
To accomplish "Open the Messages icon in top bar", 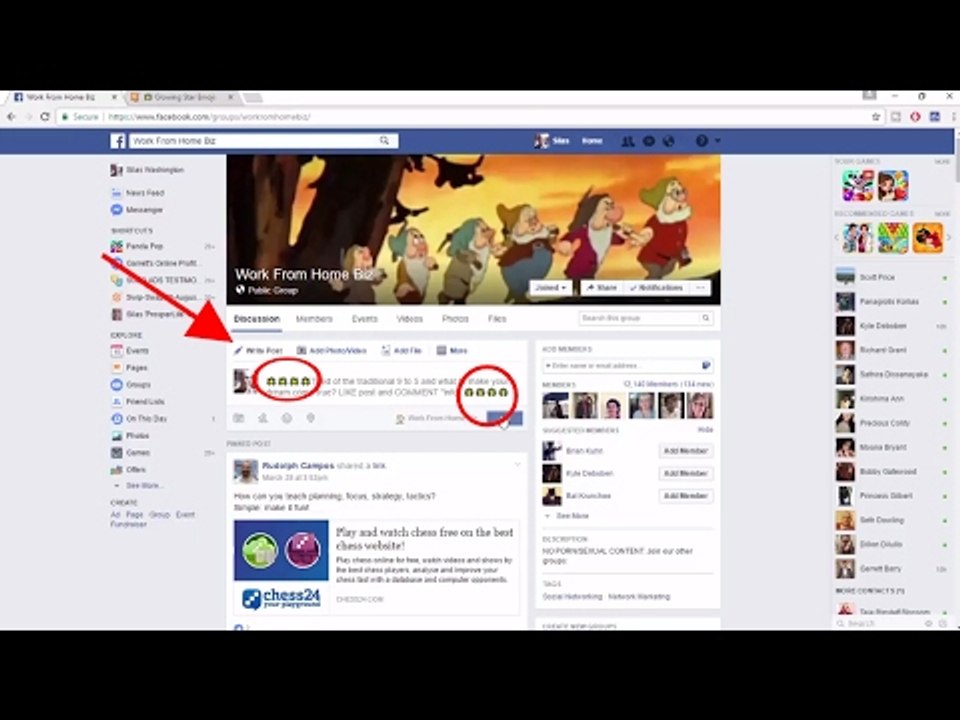I will (648, 141).
